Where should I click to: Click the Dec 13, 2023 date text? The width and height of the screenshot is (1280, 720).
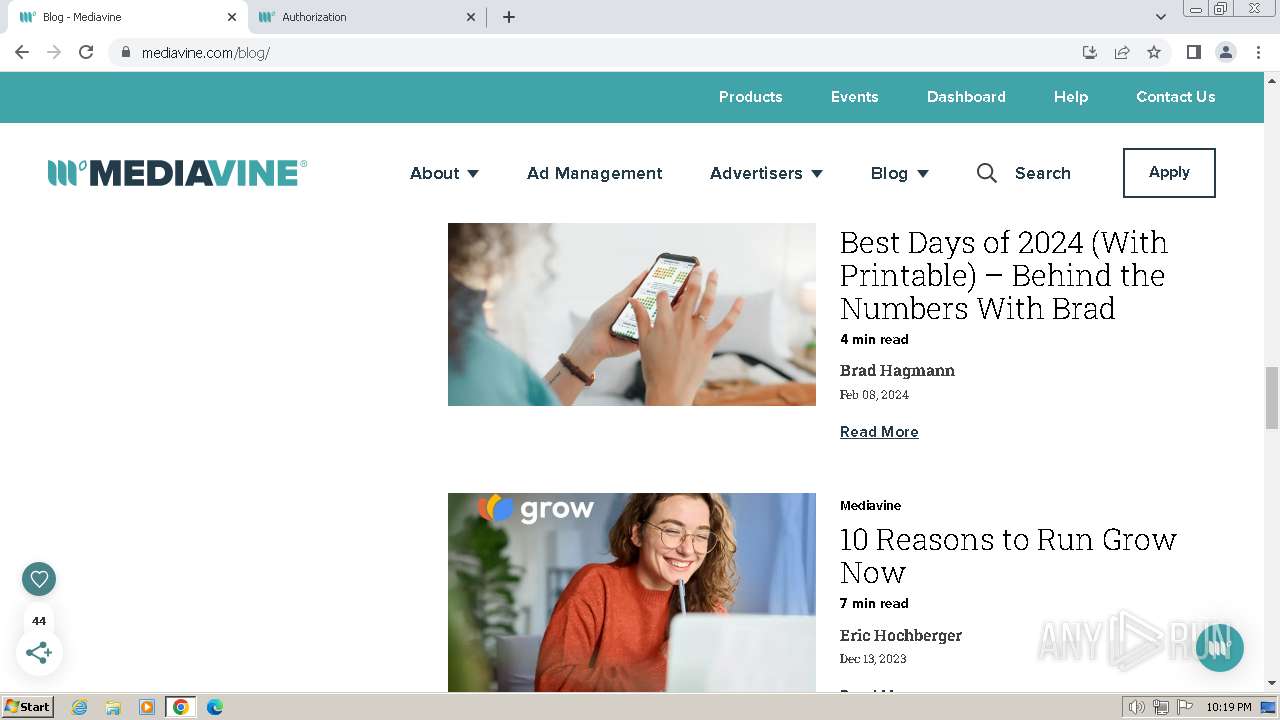coord(873,659)
